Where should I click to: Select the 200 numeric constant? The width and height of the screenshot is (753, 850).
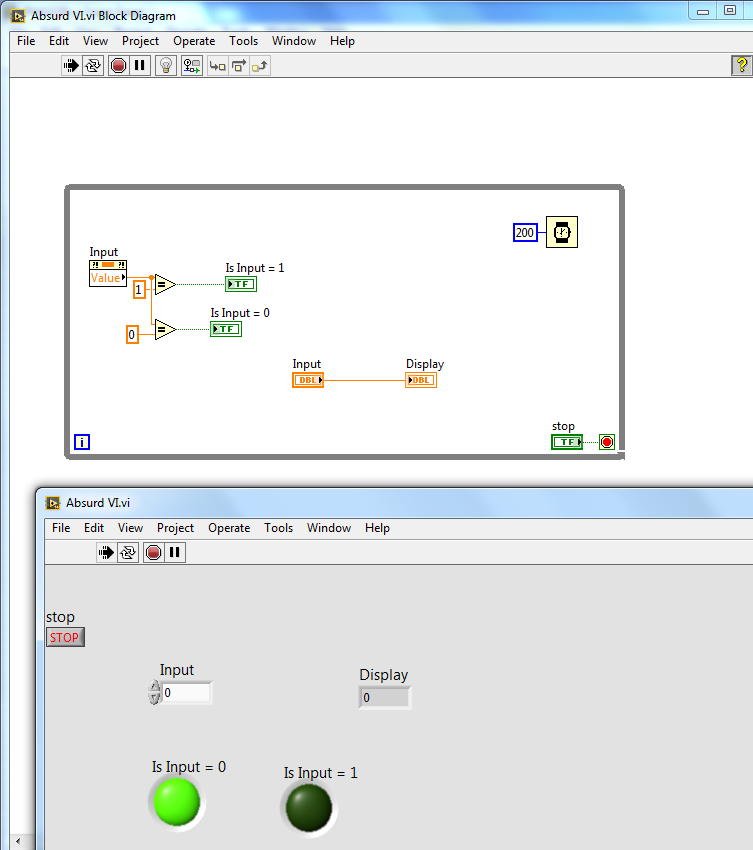(x=525, y=233)
